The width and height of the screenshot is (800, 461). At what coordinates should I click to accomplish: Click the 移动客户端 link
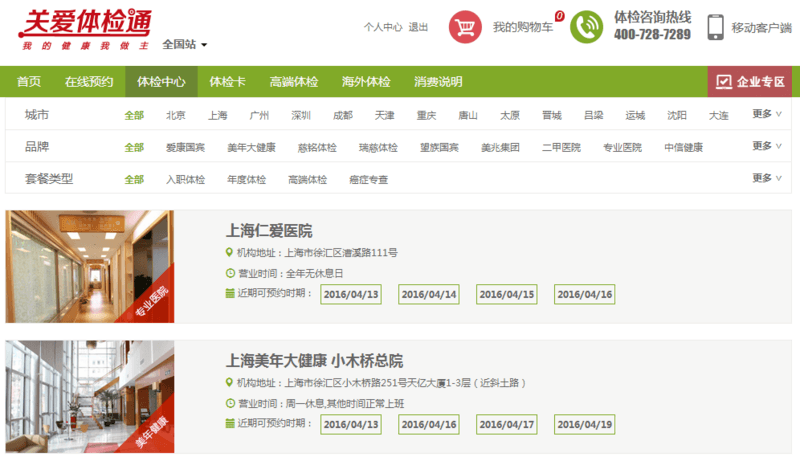[762, 28]
